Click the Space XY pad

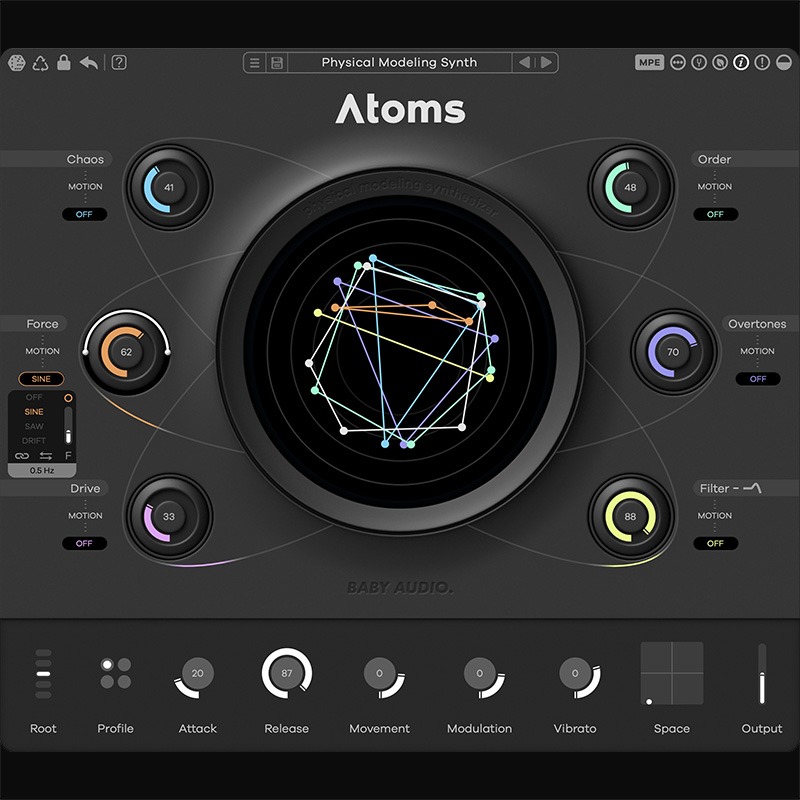click(x=672, y=673)
